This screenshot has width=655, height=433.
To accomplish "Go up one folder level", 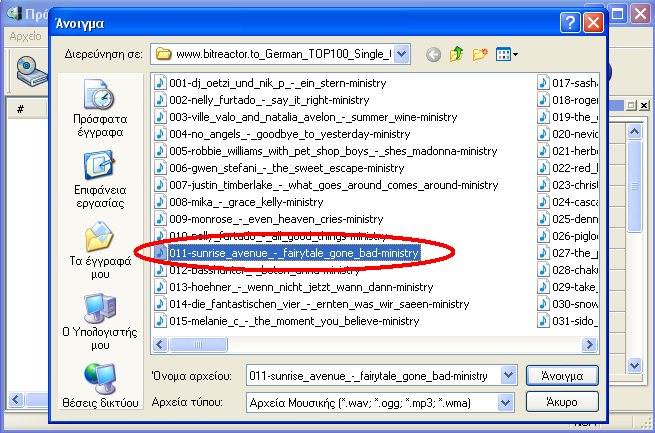I will tap(457, 54).
